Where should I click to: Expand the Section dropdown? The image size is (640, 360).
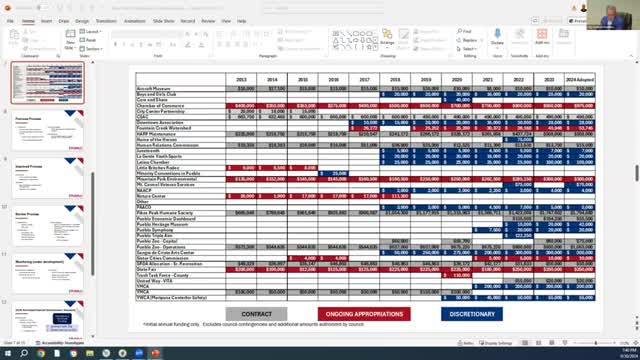coord(91,49)
